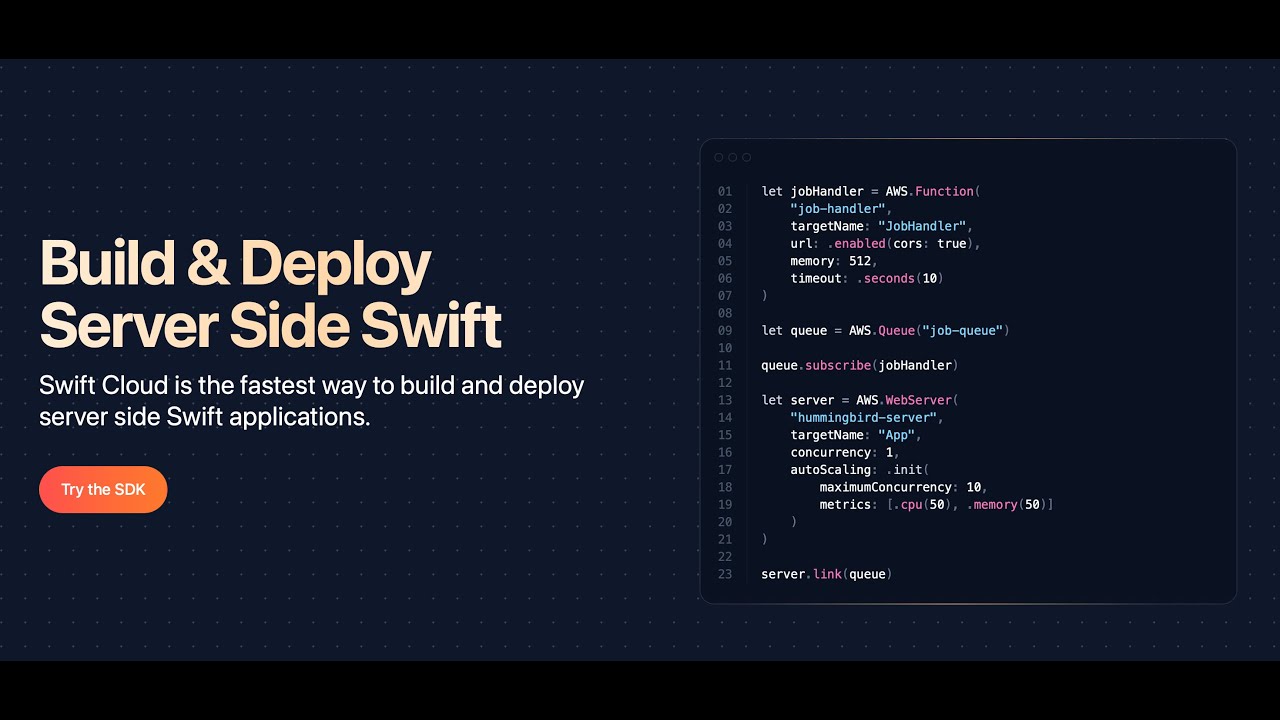Click the timeout: .seconds(10) line
This screenshot has height=720, width=1280.
[867, 278]
